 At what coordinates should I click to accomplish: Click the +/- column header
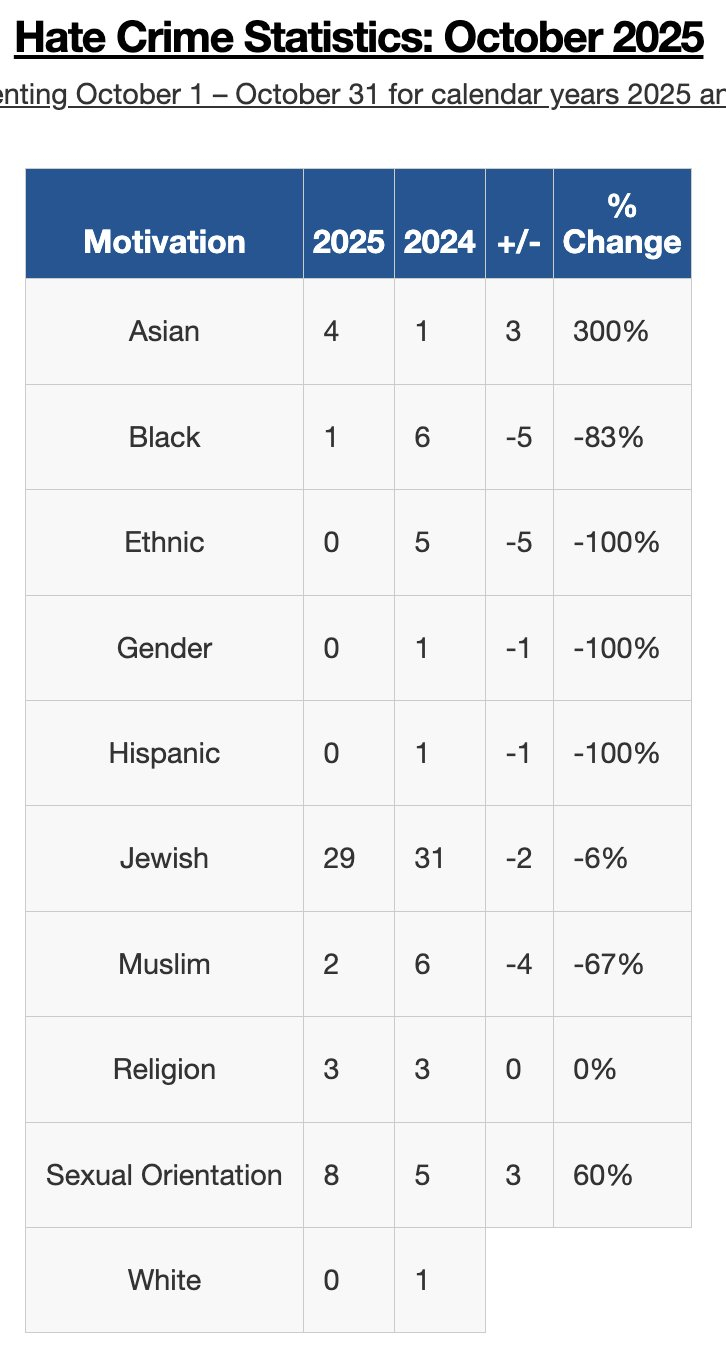tap(519, 242)
